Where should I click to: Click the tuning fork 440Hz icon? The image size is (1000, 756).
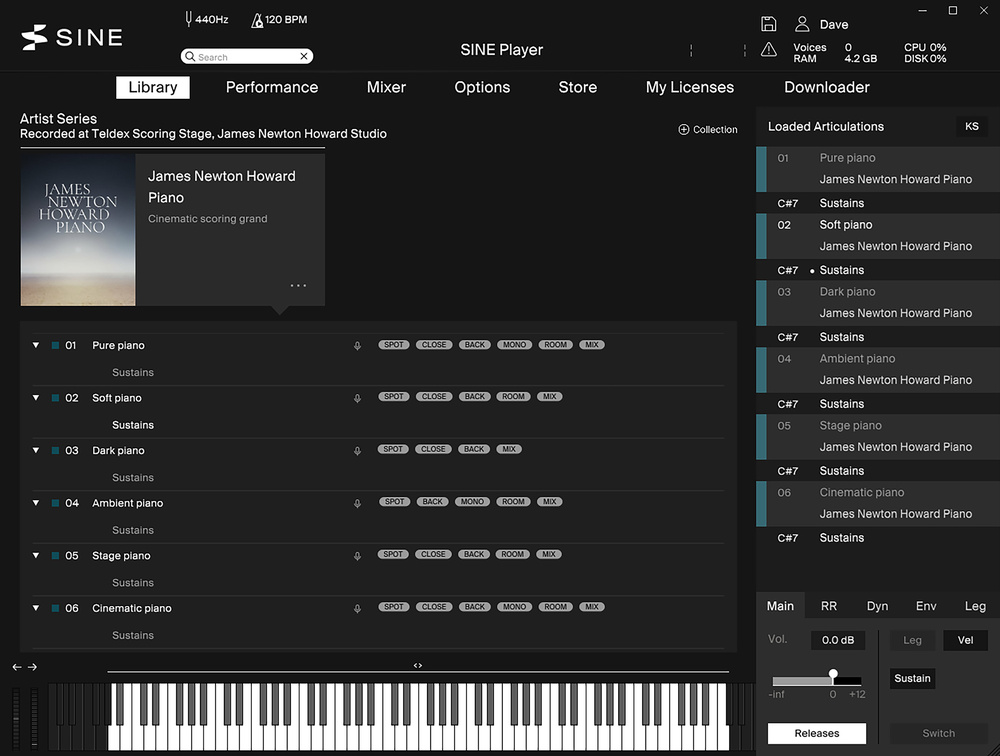pyautogui.click(x=187, y=19)
